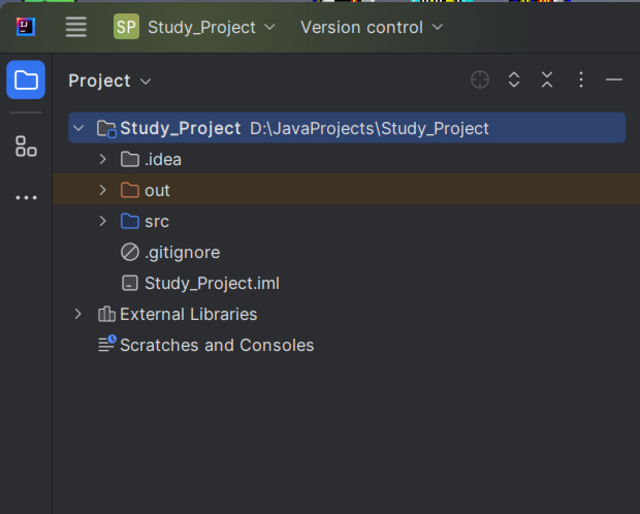Open the Study_Project project dropdown
Viewport: 640px width, 514px height.
[194, 27]
